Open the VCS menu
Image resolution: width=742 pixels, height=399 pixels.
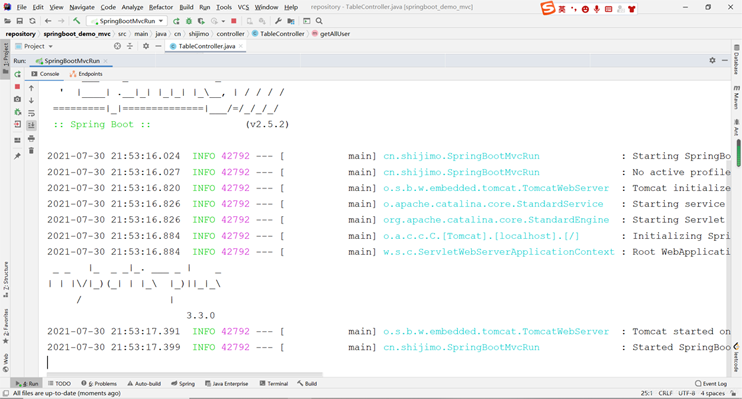[x=243, y=7]
